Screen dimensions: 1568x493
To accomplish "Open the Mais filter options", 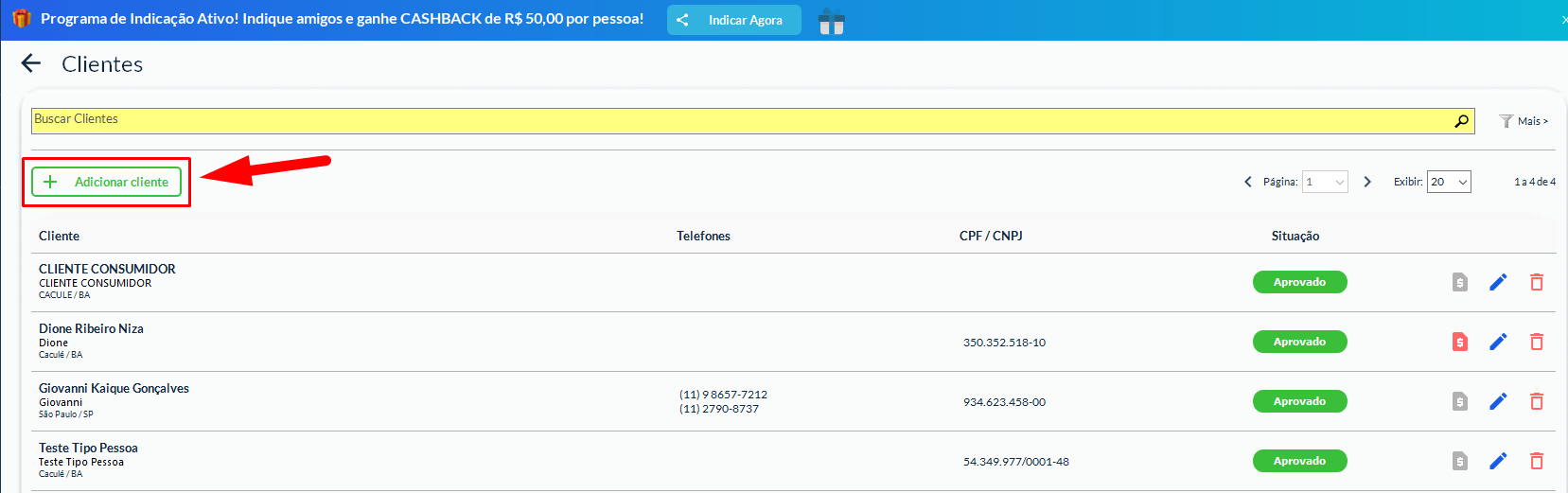I will (1524, 121).
